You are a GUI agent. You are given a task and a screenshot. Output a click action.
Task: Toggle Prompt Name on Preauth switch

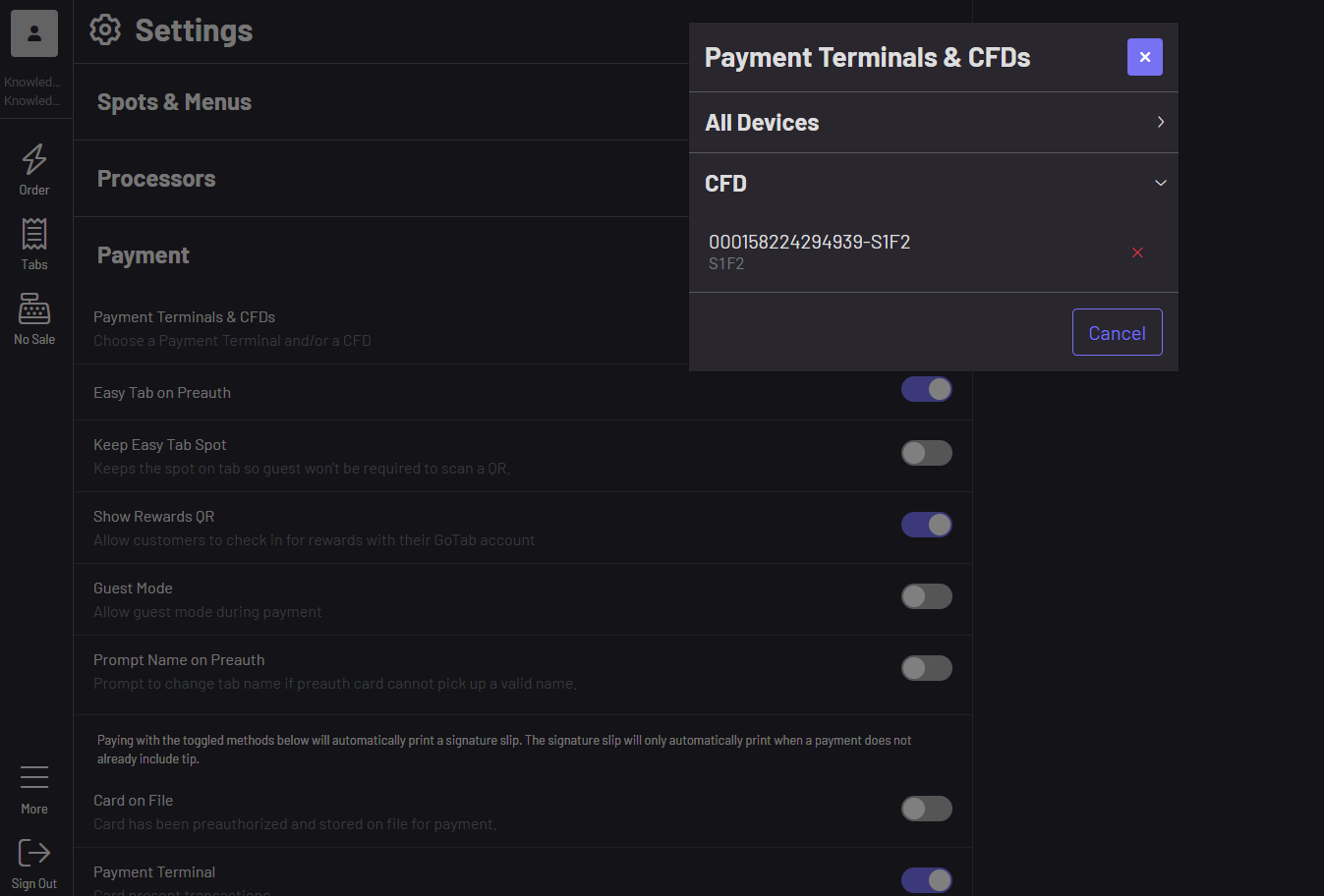[x=927, y=668]
